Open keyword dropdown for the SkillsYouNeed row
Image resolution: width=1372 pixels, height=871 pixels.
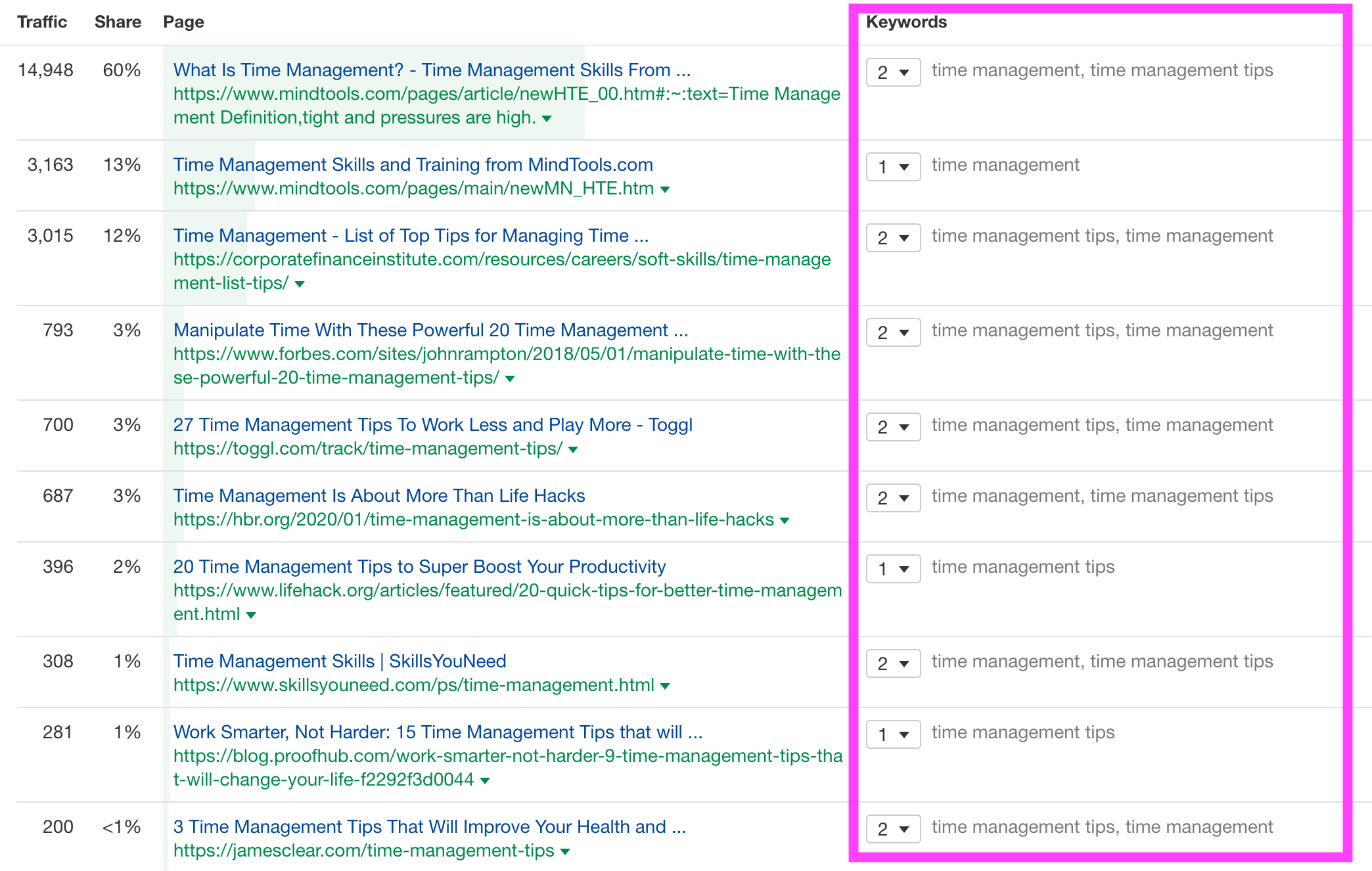892,663
